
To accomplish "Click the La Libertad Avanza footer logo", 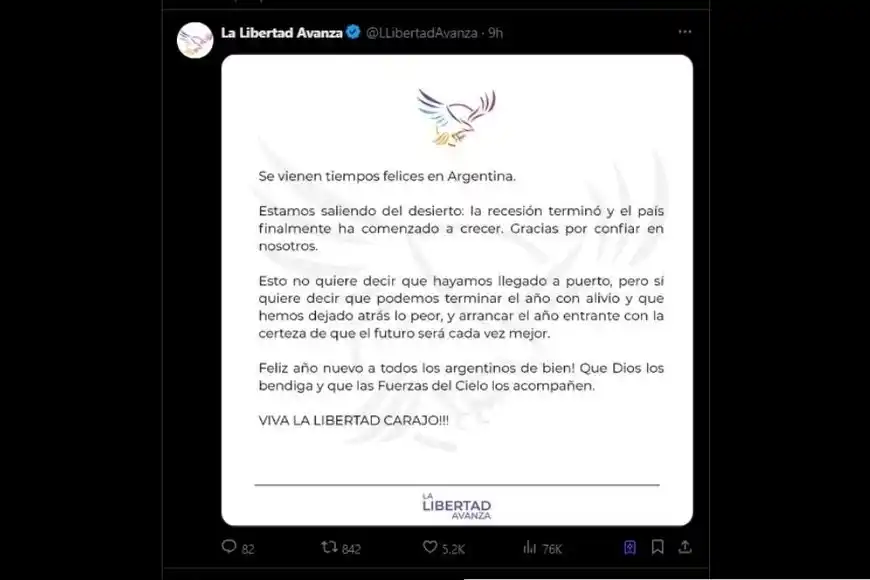I will pyautogui.click(x=457, y=506).
